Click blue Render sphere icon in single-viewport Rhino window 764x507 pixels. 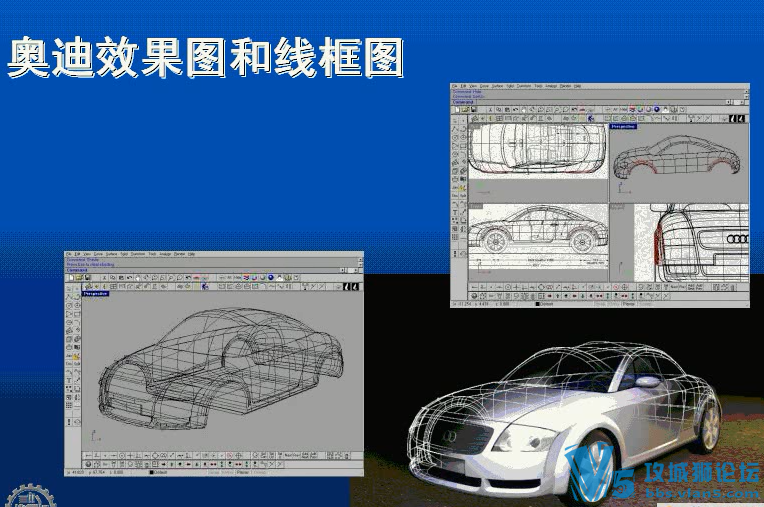click(x=270, y=277)
